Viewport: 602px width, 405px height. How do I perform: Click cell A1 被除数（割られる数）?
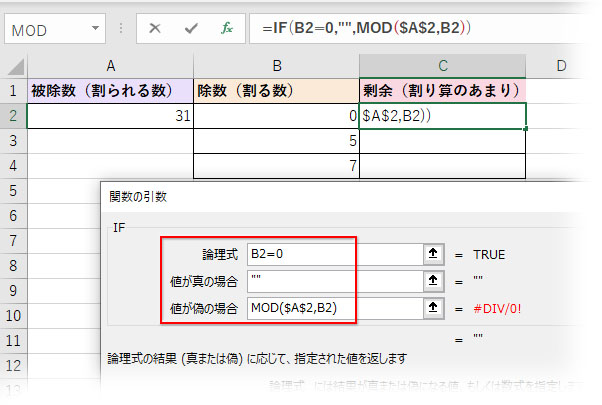(x=111, y=91)
